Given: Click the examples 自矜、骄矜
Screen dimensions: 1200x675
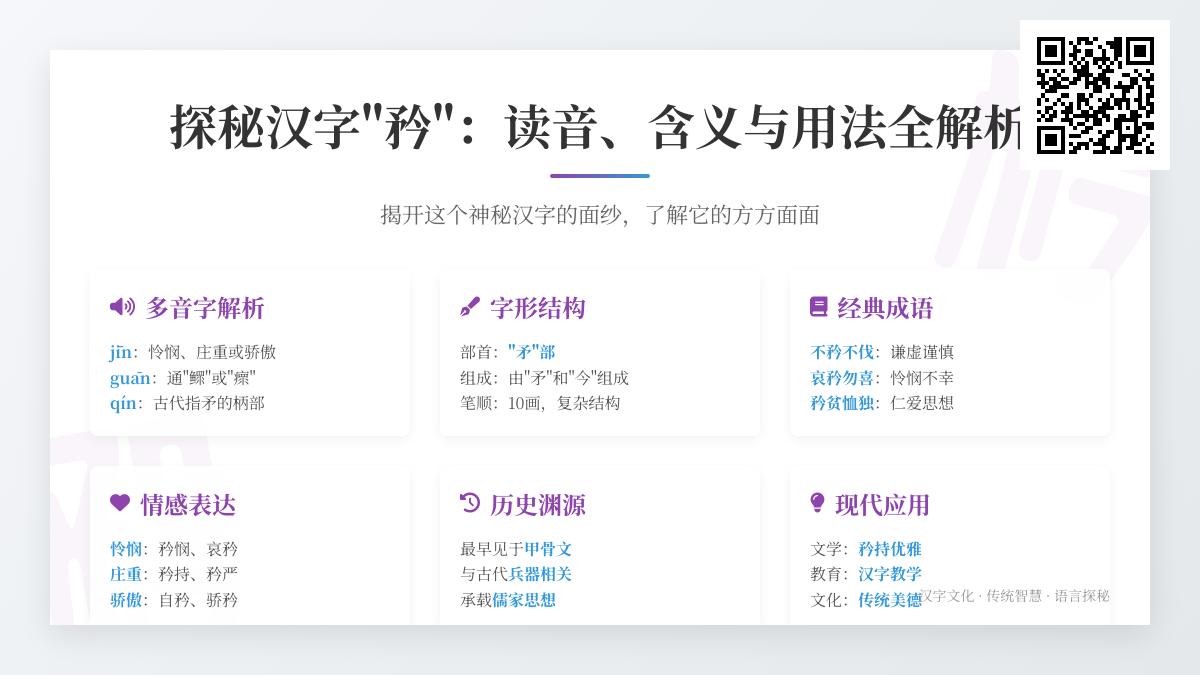Looking at the screenshot, I should [198, 600].
